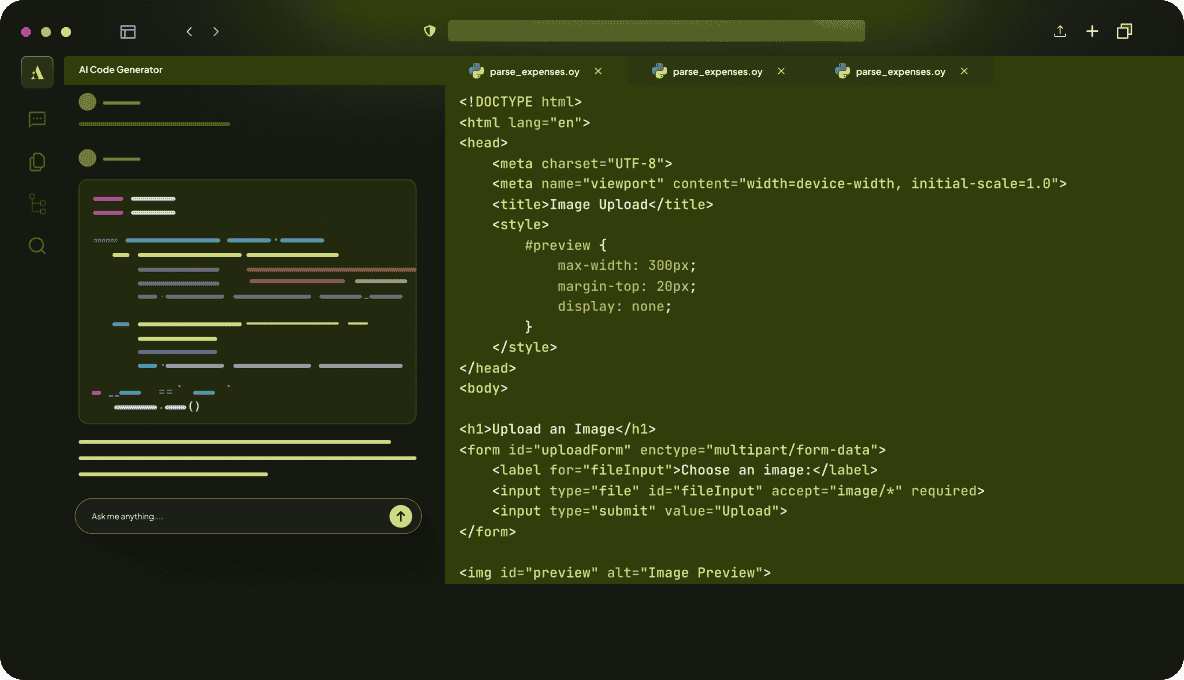Go forward with right chevron

216,32
